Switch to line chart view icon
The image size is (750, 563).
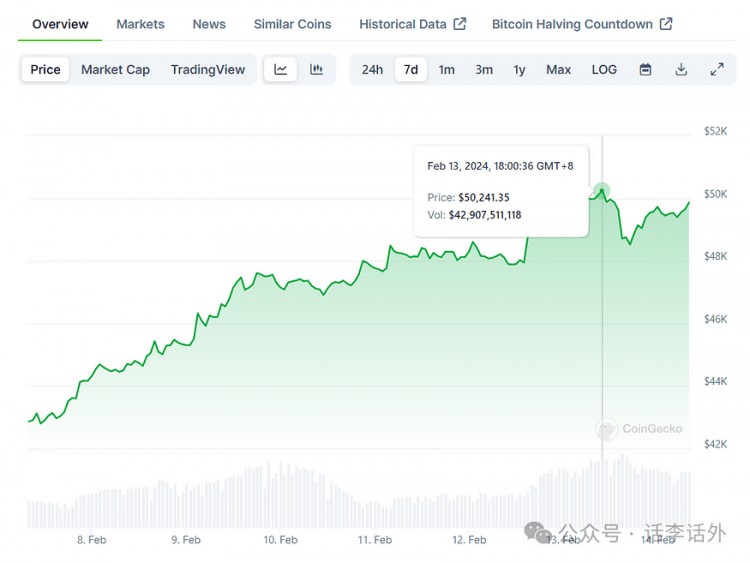pyautogui.click(x=281, y=70)
